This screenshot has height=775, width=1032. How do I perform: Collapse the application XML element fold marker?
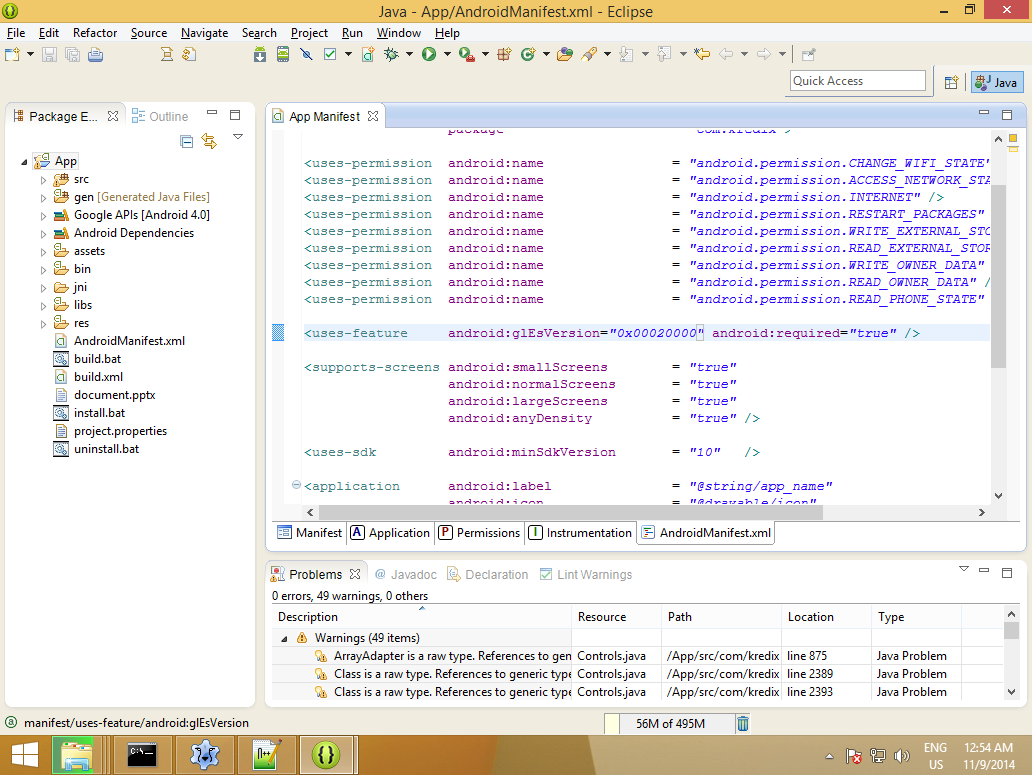coord(296,486)
